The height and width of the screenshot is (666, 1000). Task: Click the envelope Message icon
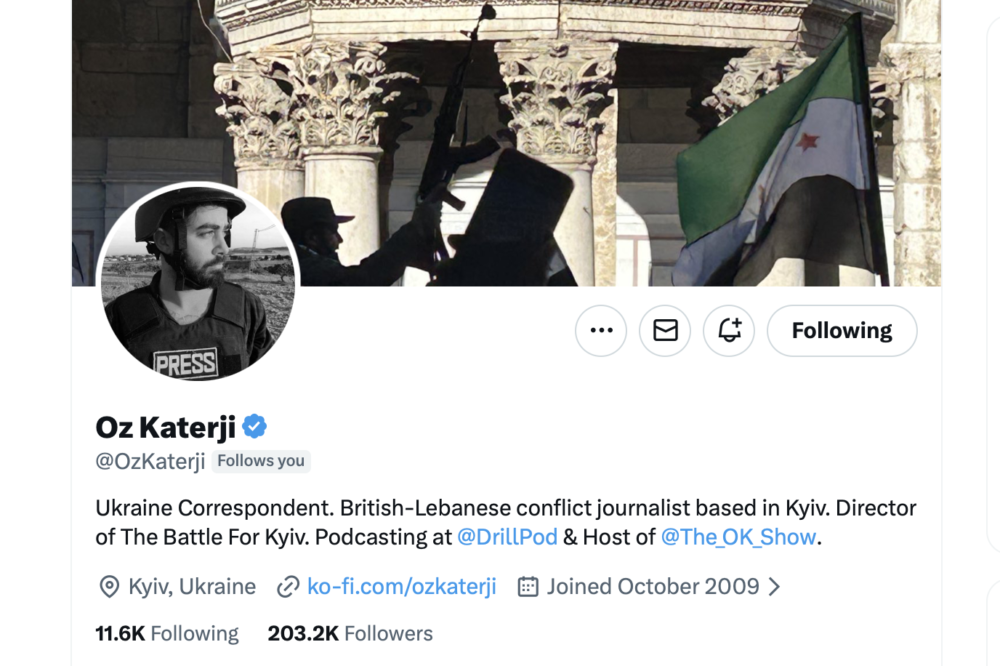[665, 331]
